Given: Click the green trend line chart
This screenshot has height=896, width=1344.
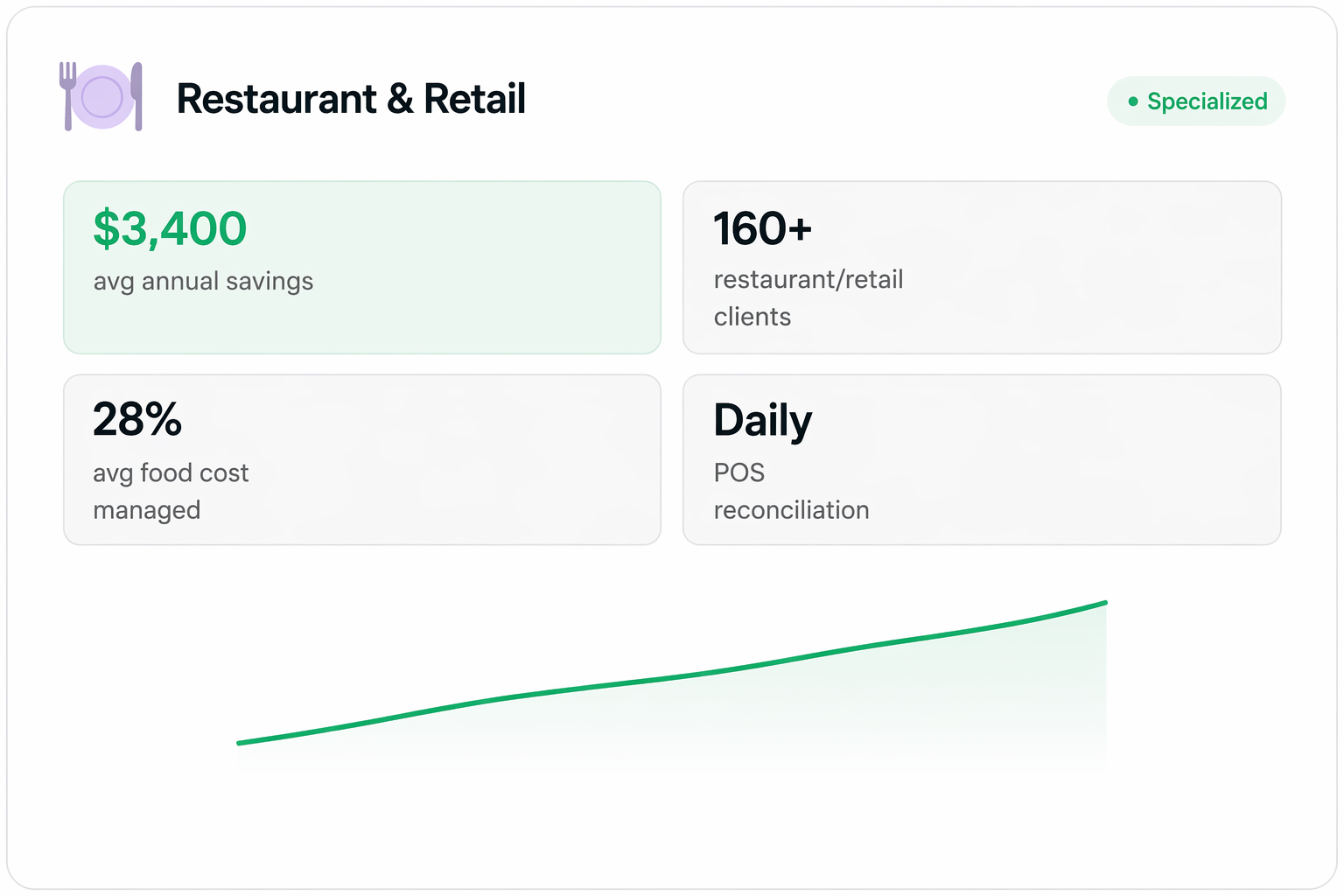Looking at the screenshot, I should click(672, 677).
